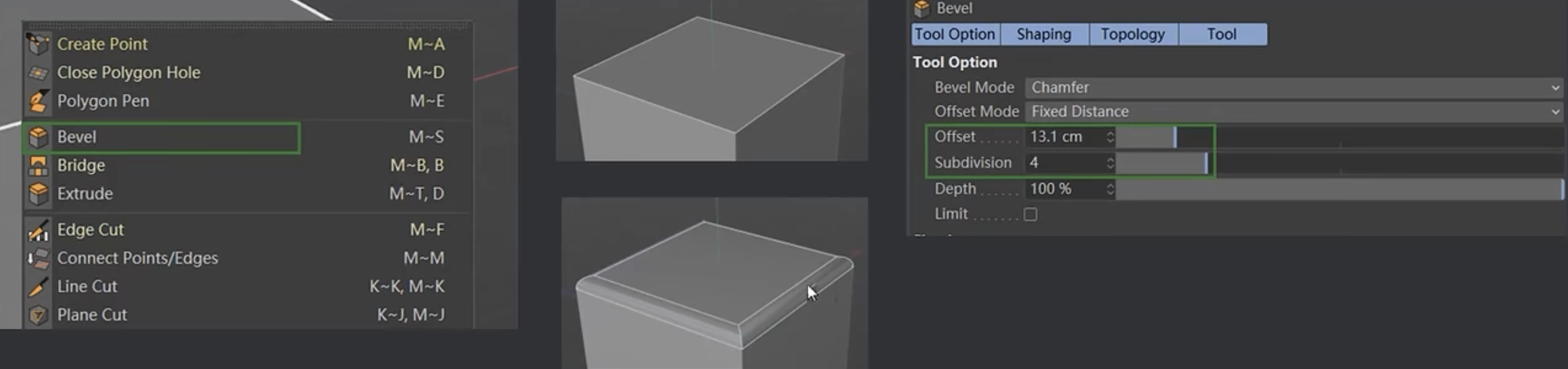
Task: Pick Polygon Pen from the menu
Action: [248, 101]
